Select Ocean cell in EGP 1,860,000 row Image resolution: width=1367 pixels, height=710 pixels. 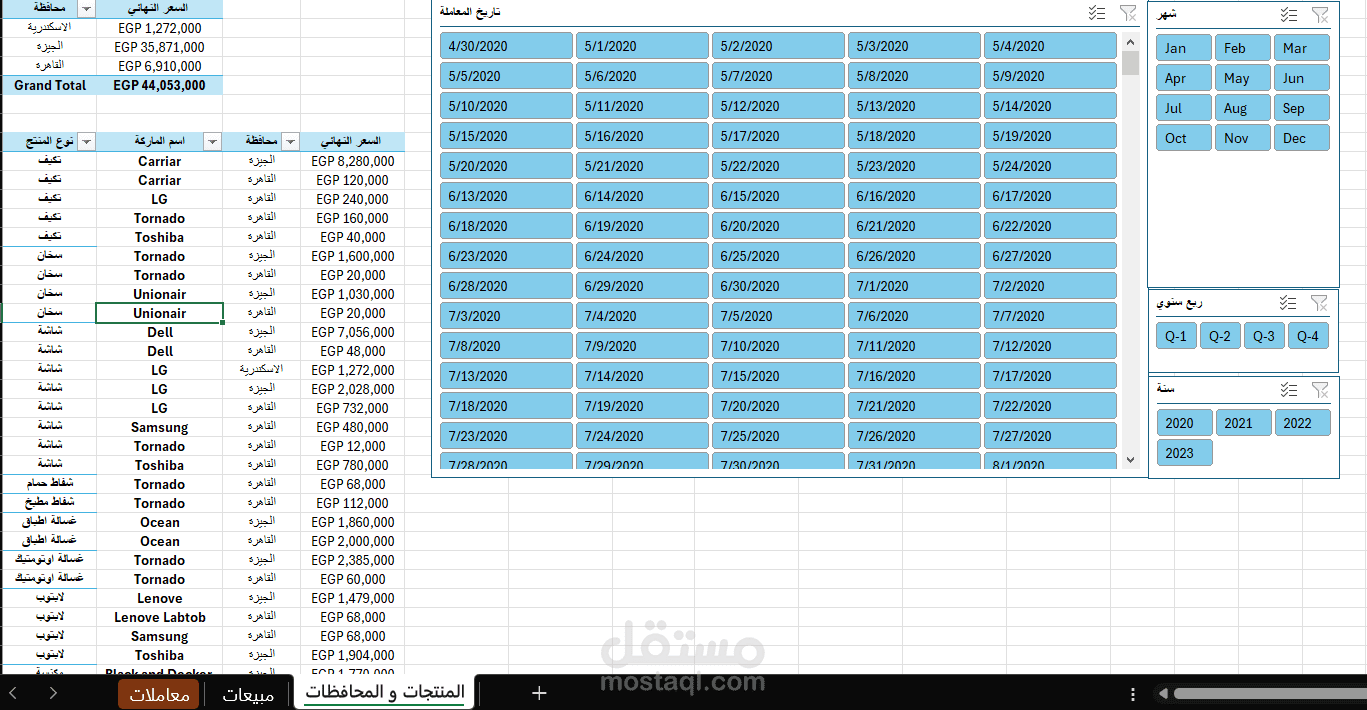[x=159, y=522]
